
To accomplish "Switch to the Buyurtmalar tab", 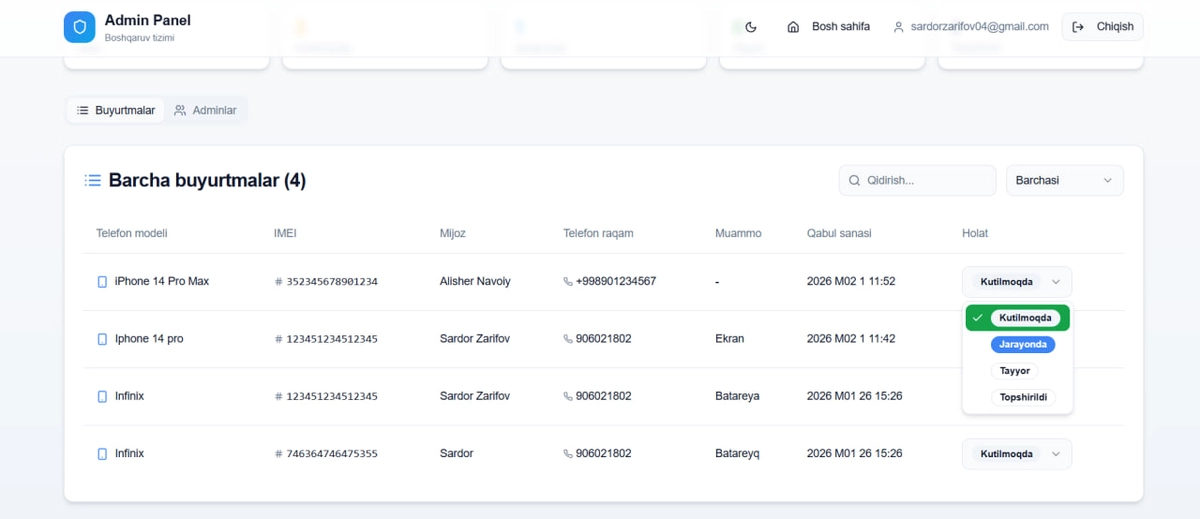I will tap(116, 110).
